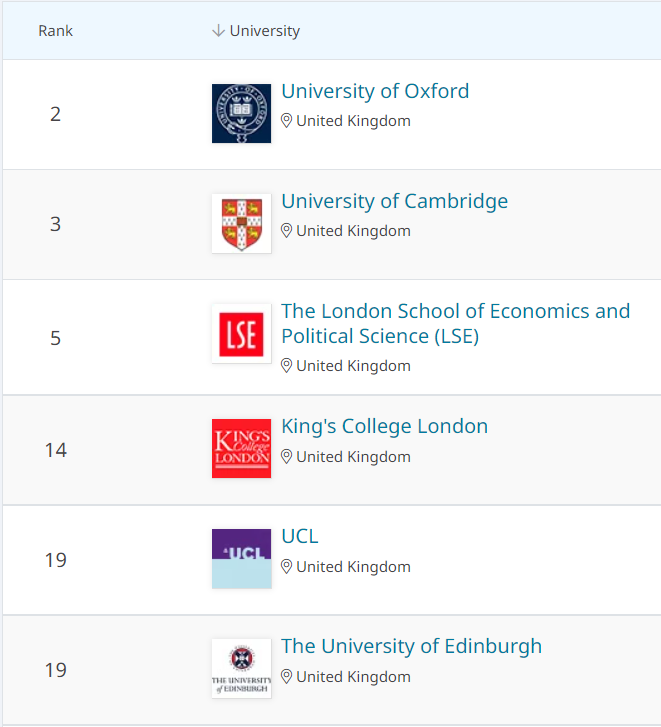Click the purple UCL logo
661x727 pixels.
pyautogui.click(x=242, y=559)
